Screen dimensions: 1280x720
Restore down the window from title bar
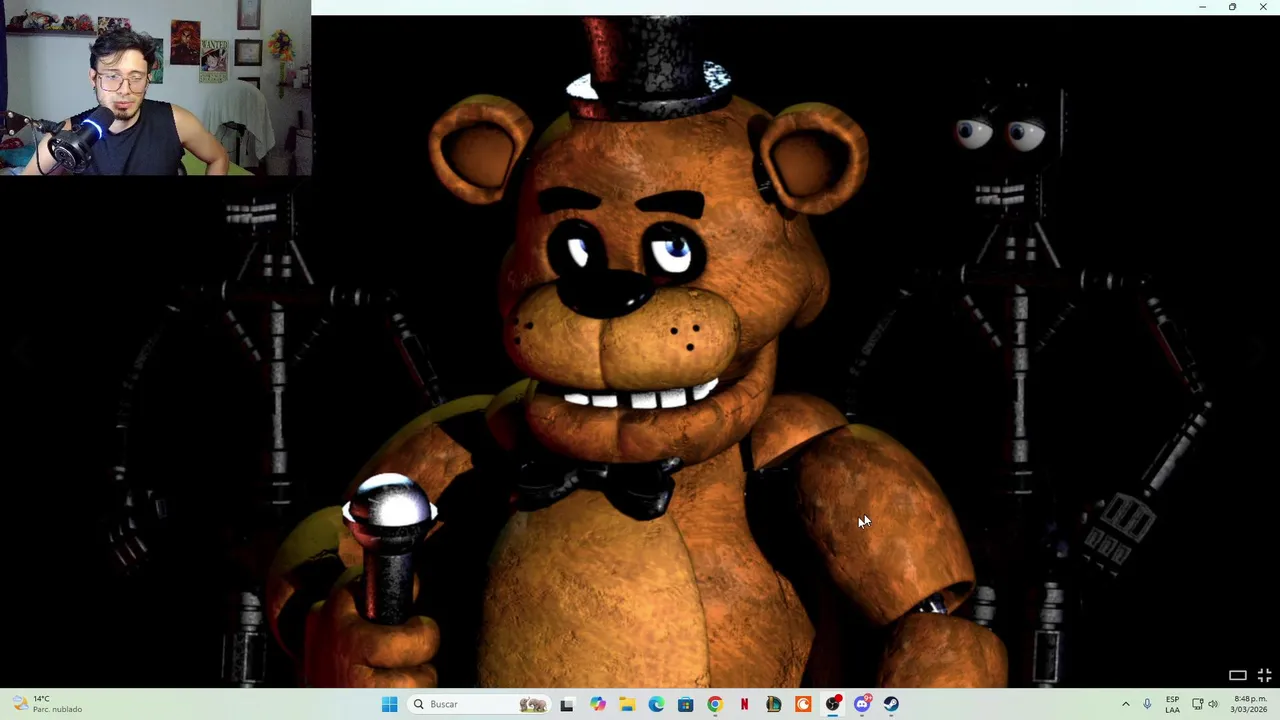[x=1232, y=7]
